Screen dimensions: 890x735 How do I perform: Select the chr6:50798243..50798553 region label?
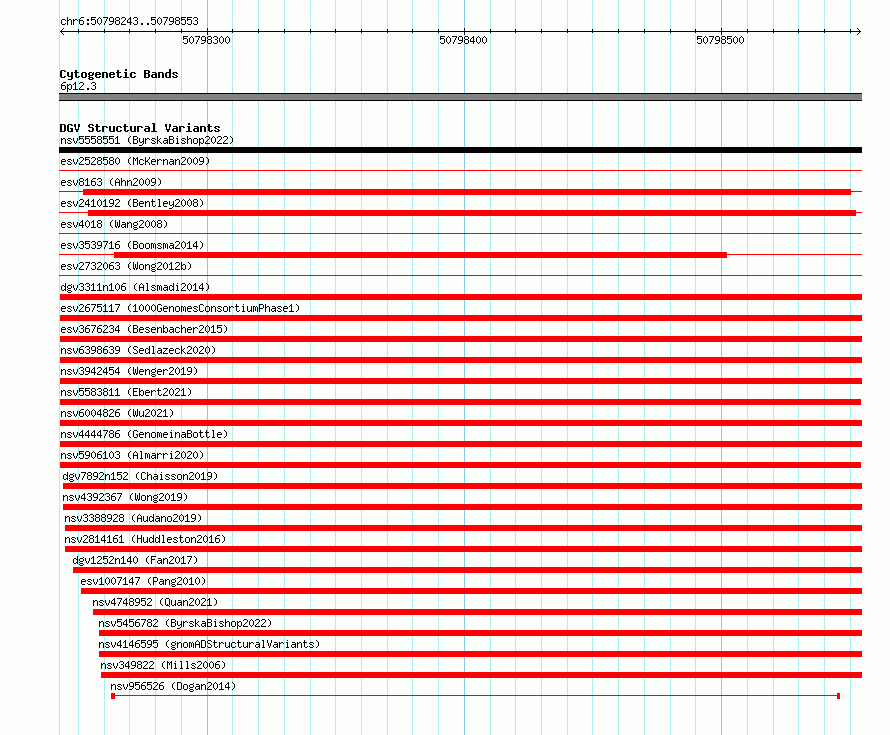coord(129,22)
